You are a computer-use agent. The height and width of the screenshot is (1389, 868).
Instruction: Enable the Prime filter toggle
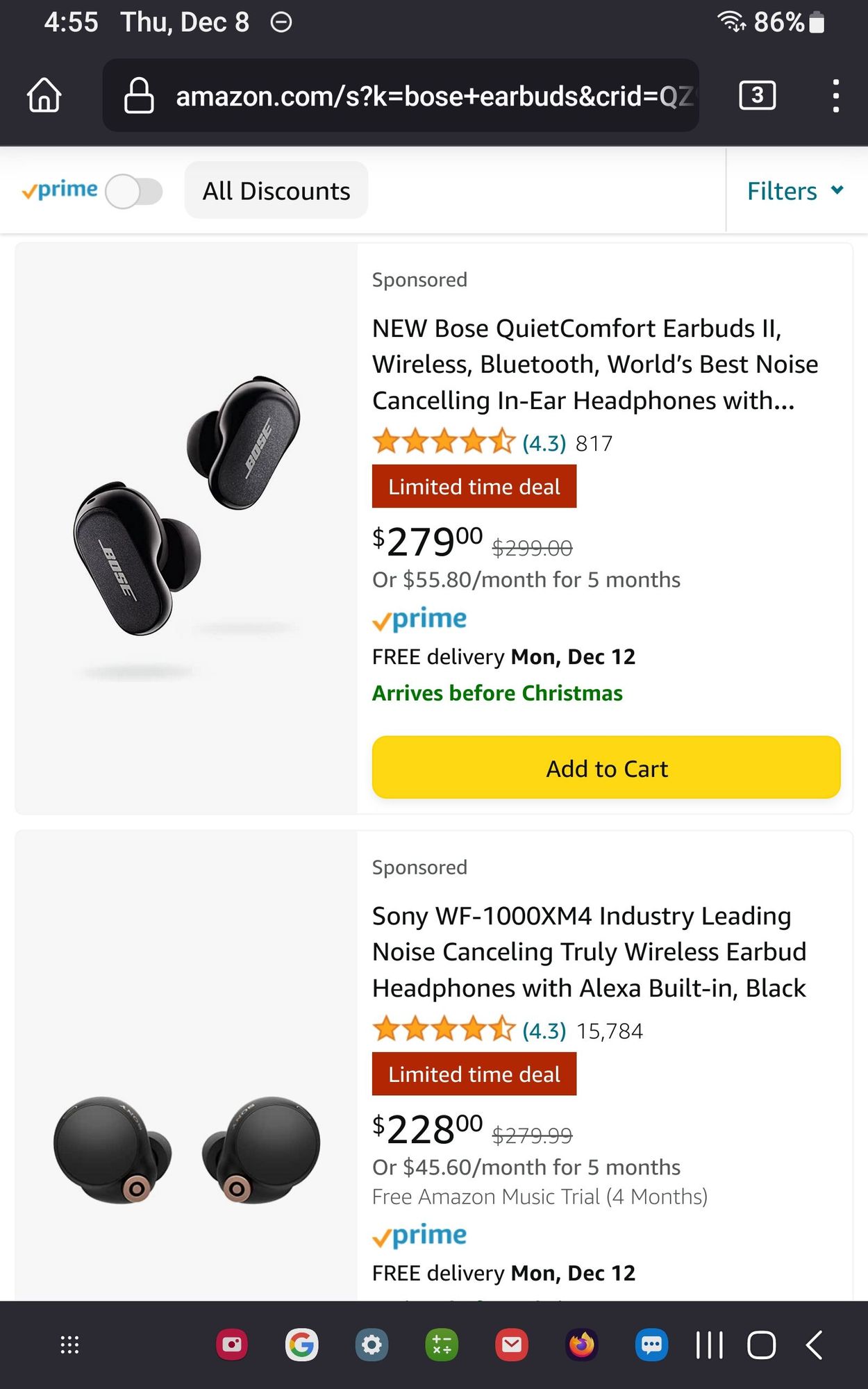pos(134,192)
